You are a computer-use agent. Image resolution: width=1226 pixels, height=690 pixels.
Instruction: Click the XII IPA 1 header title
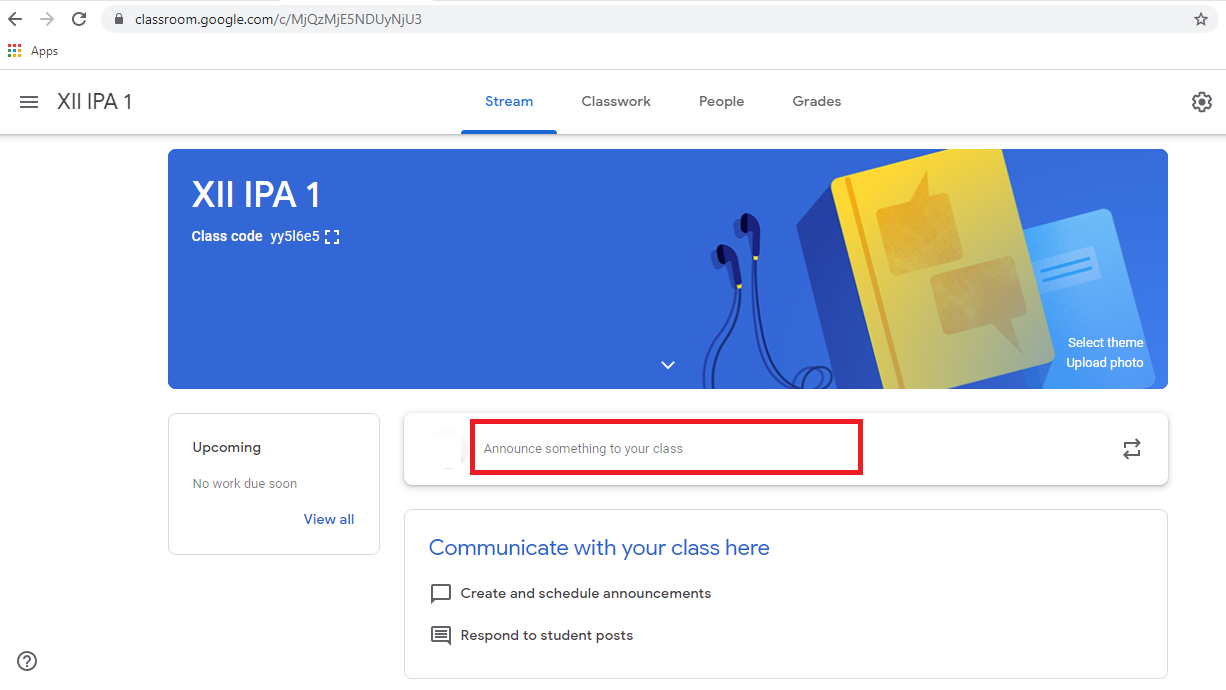click(x=95, y=102)
